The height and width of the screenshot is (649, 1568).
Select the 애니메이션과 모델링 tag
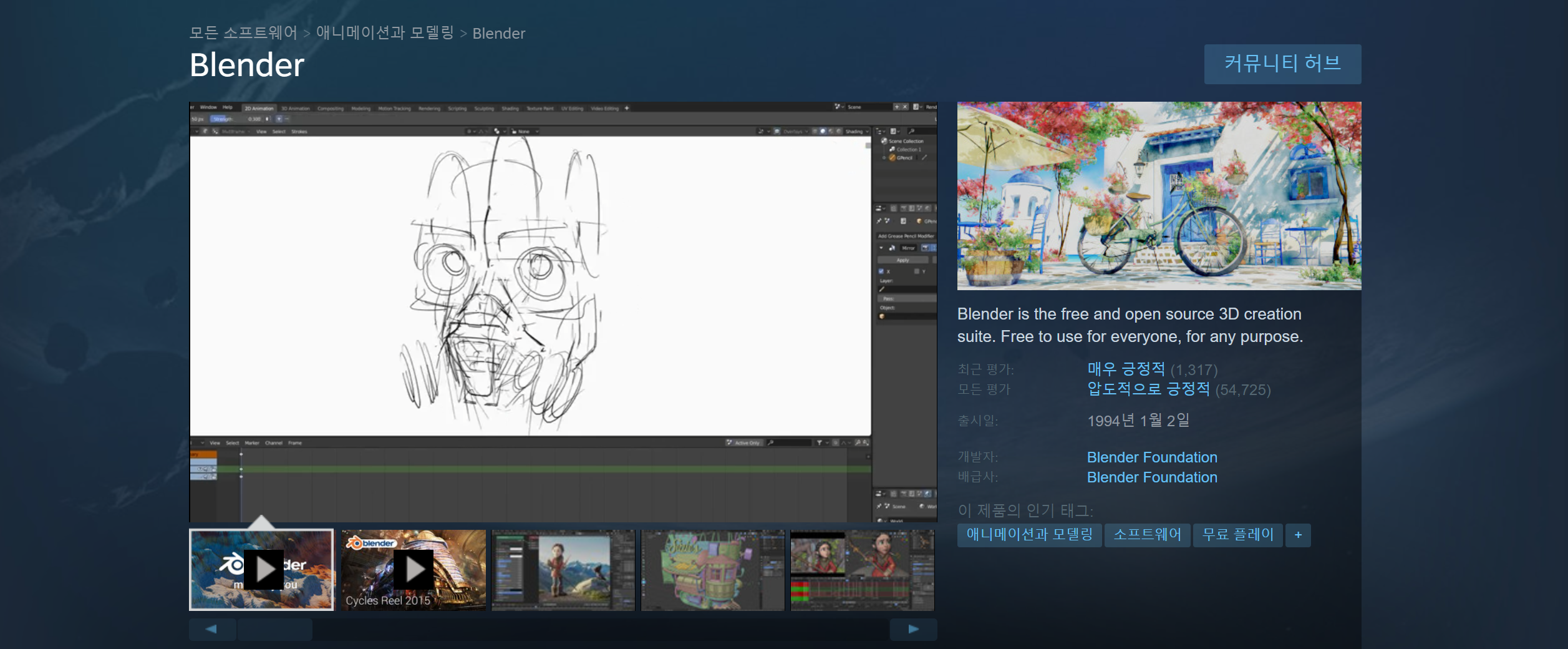point(1029,535)
